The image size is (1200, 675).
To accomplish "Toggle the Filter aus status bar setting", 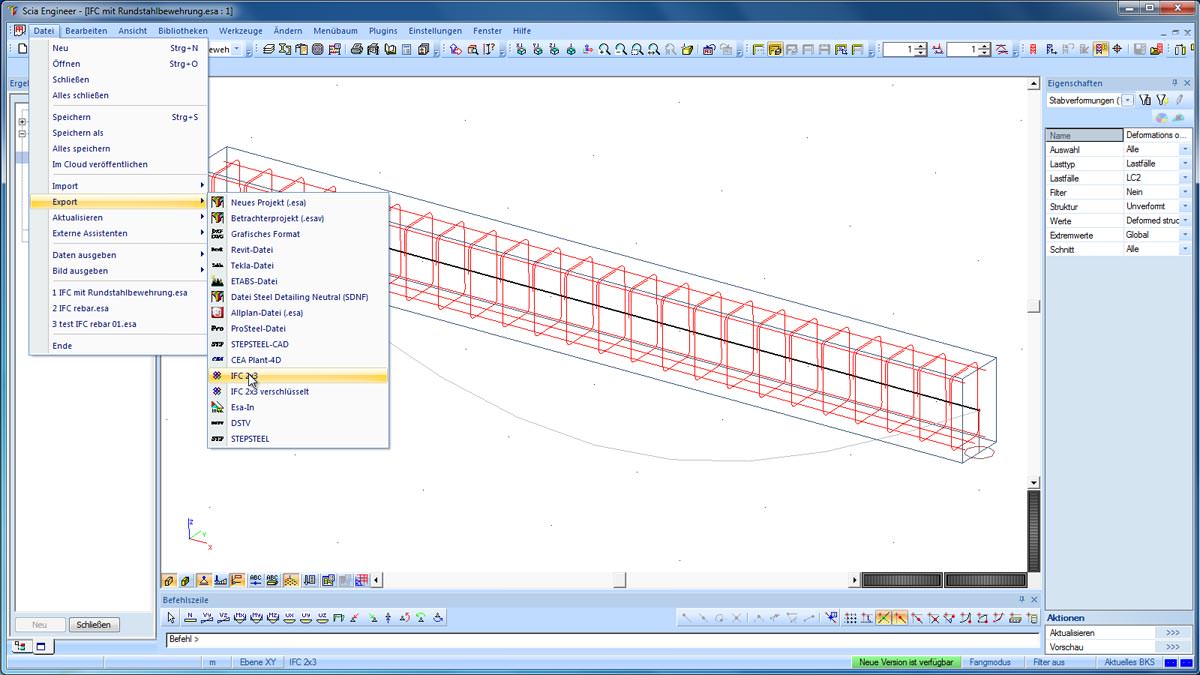I will point(1049,662).
